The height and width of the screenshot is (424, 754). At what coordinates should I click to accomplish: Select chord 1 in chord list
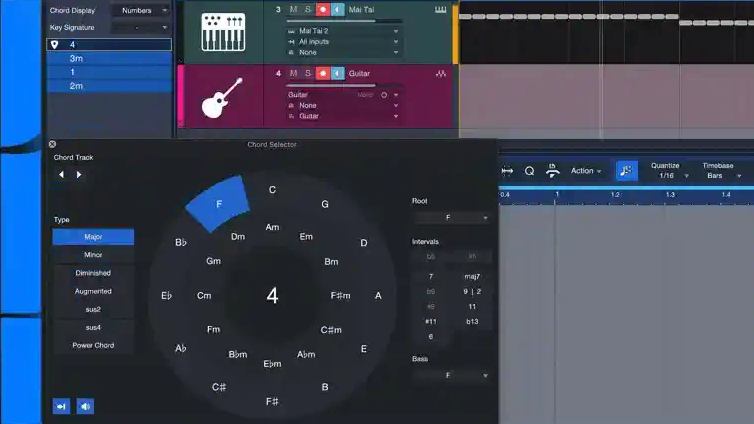(x=109, y=72)
